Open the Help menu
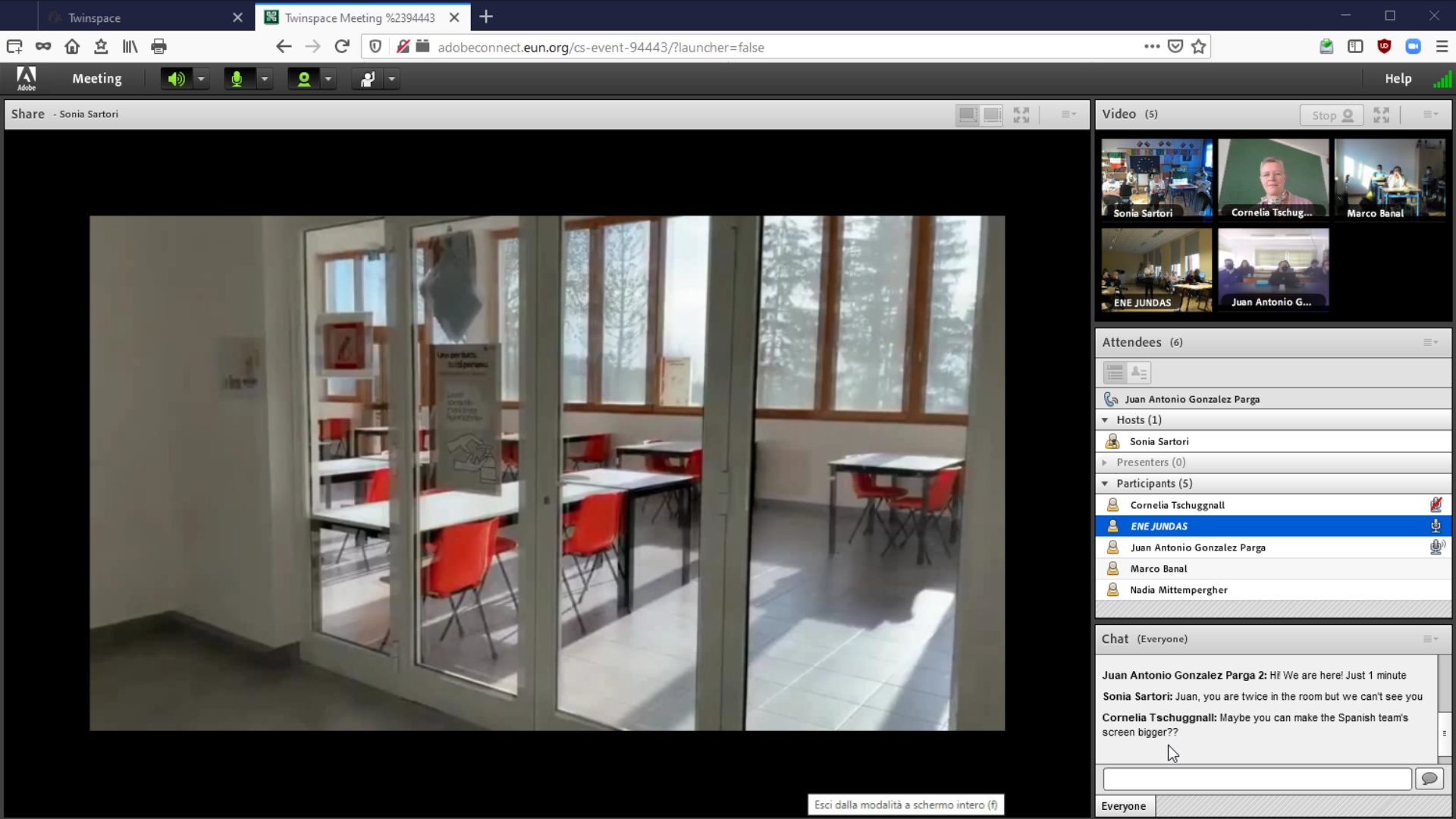The width and height of the screenshot is (1456, 819). click(x=1398, y=79)
